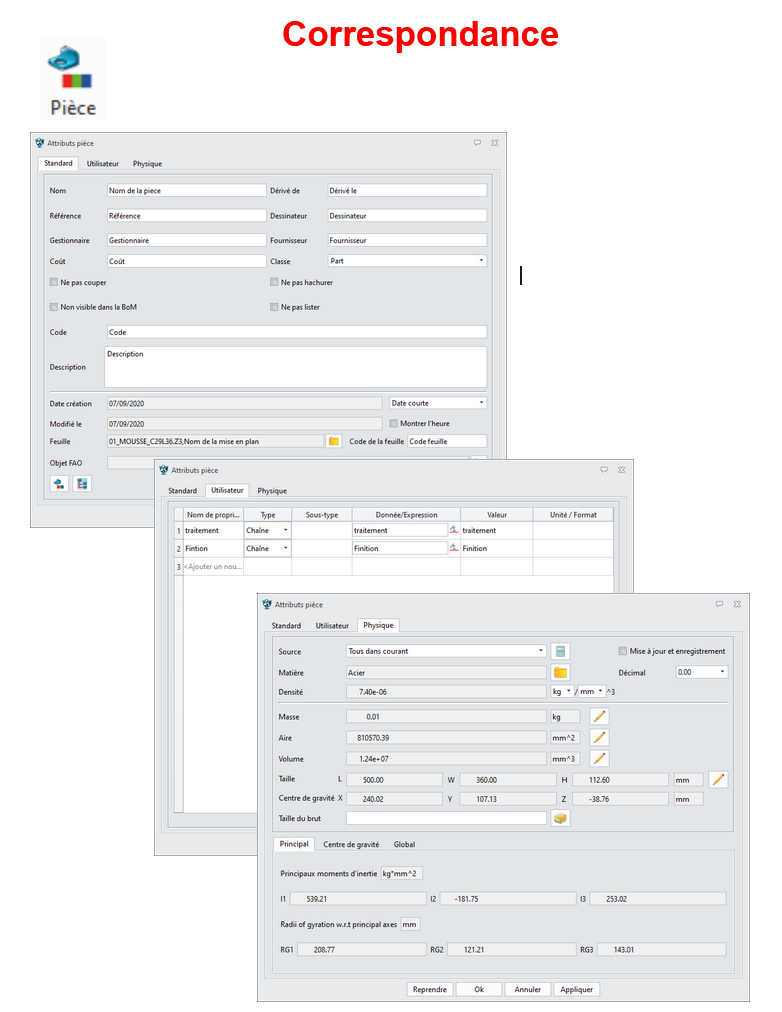Screen dimensions: 782x1012
Task: Click the Référence input field
Action: 186,216
